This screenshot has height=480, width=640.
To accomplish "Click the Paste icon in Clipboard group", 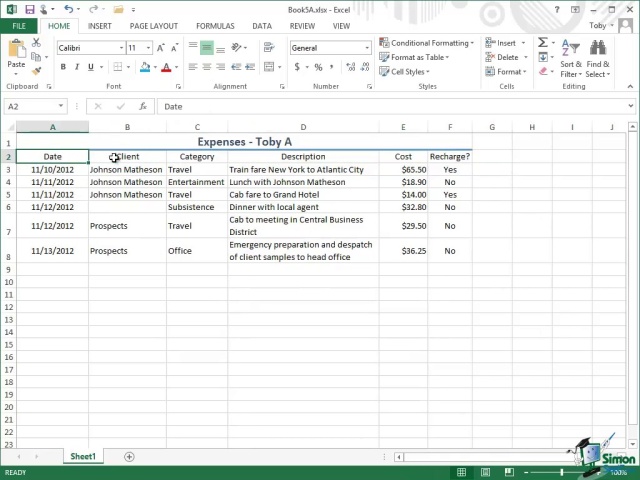I will [x=16, y=50].
